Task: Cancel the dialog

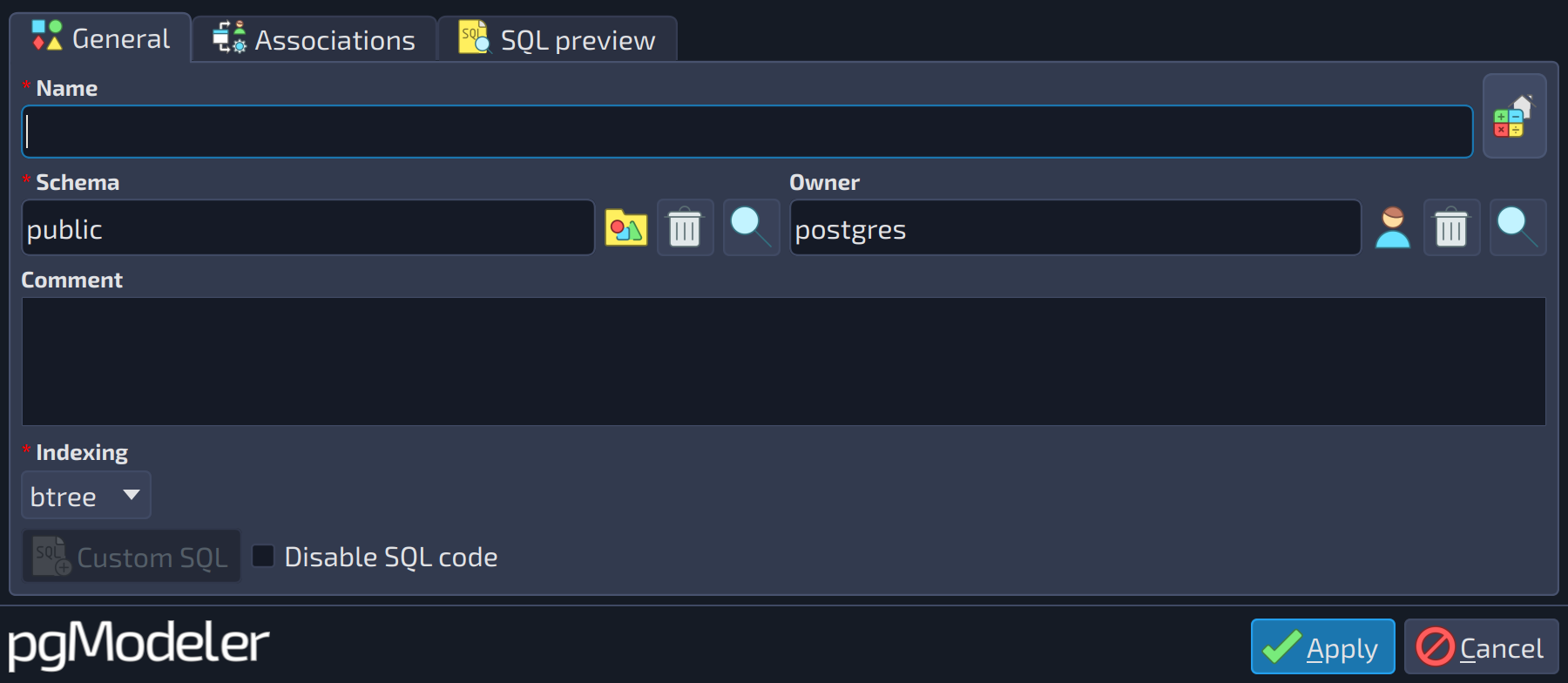Action: point(1481,646)
